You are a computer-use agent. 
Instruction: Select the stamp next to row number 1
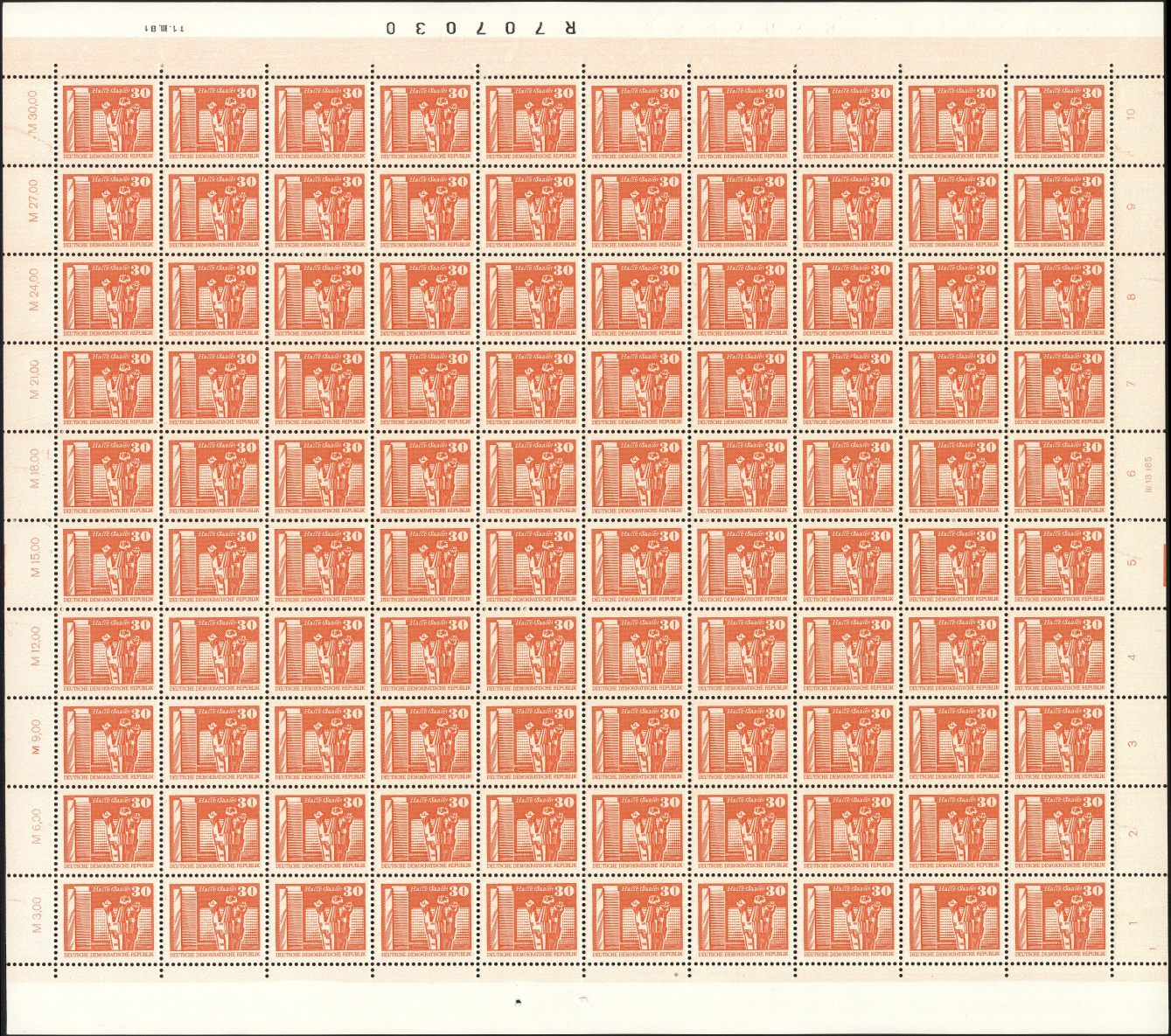(x=1060, y=918)
